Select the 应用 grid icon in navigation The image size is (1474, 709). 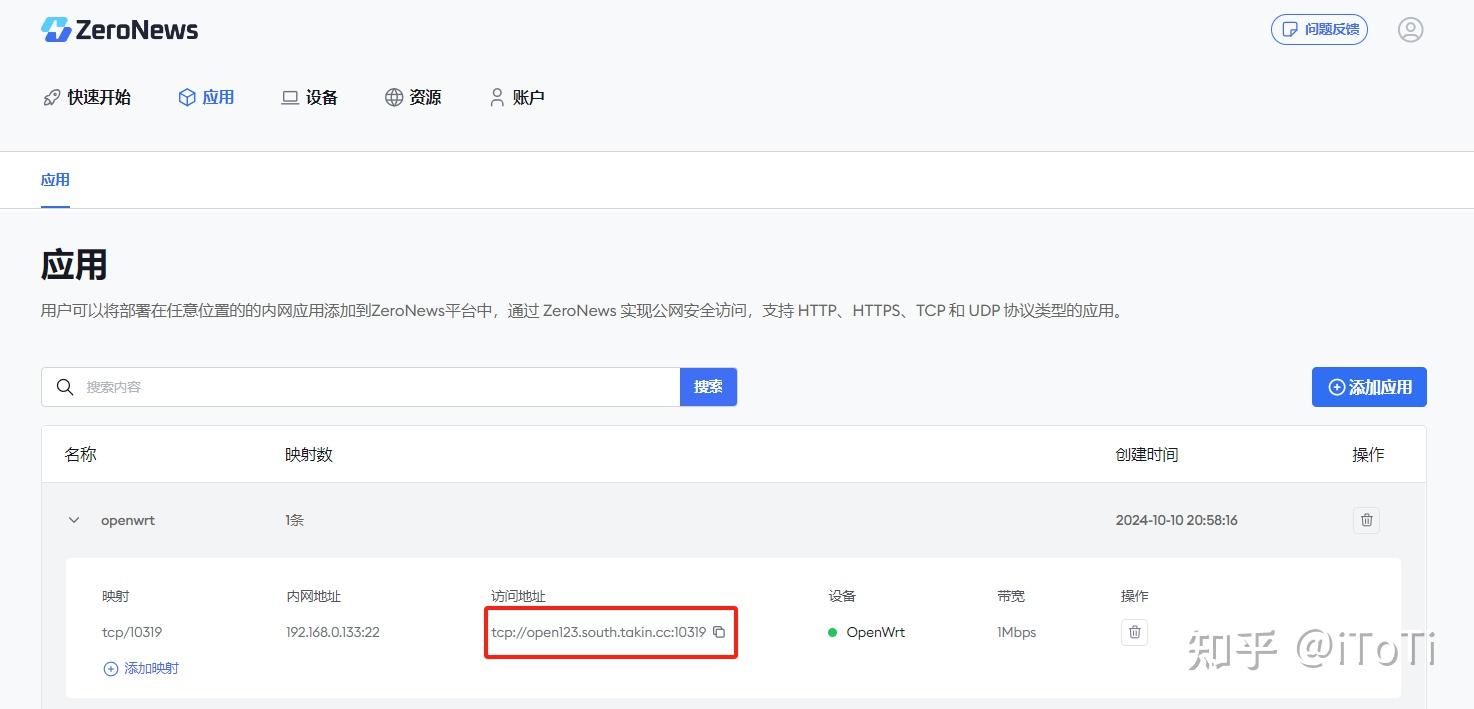[x=186, y=96]
